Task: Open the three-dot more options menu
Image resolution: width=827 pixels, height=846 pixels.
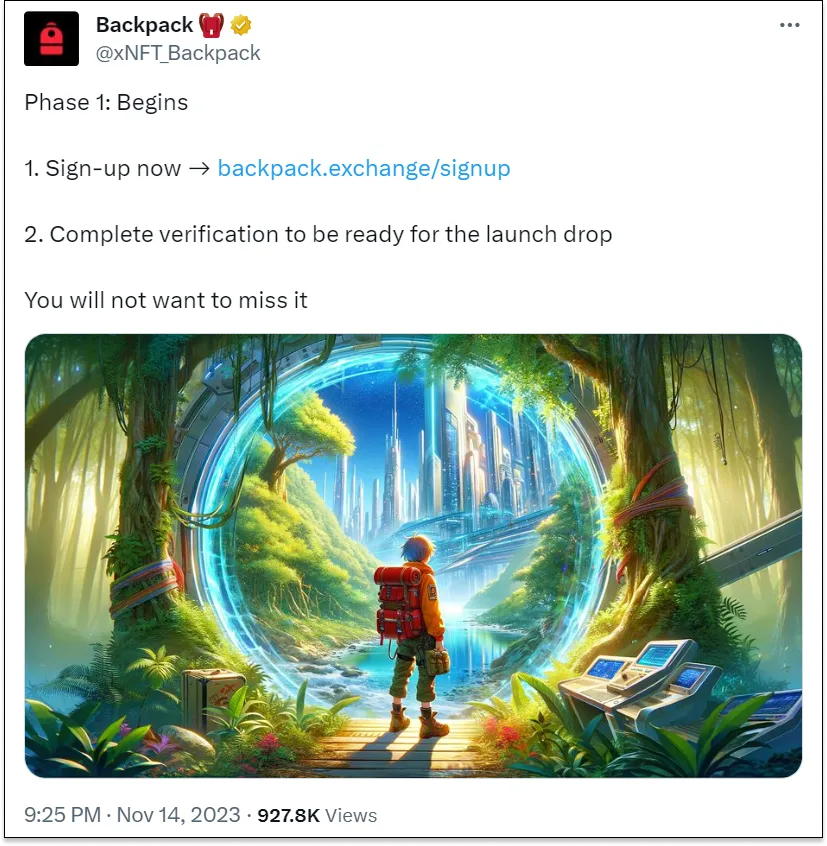Action: [x=789, y=25]
